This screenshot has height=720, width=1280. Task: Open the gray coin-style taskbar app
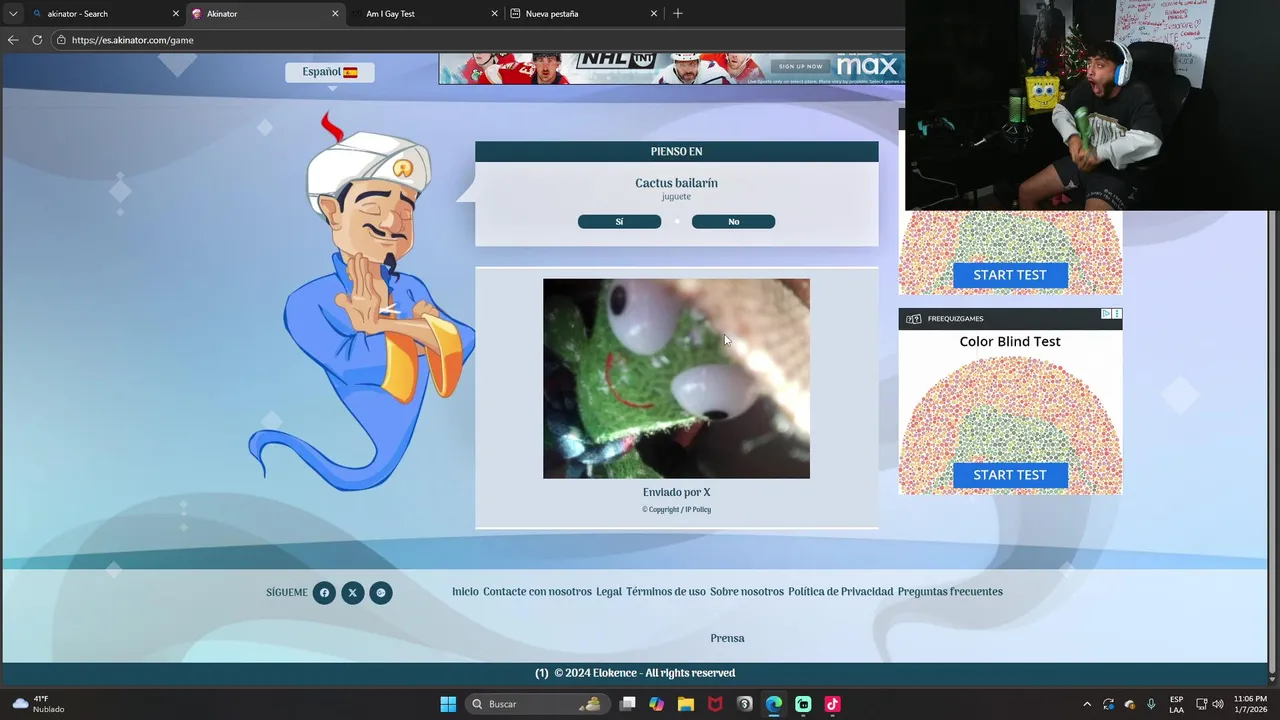click(744, 704)
